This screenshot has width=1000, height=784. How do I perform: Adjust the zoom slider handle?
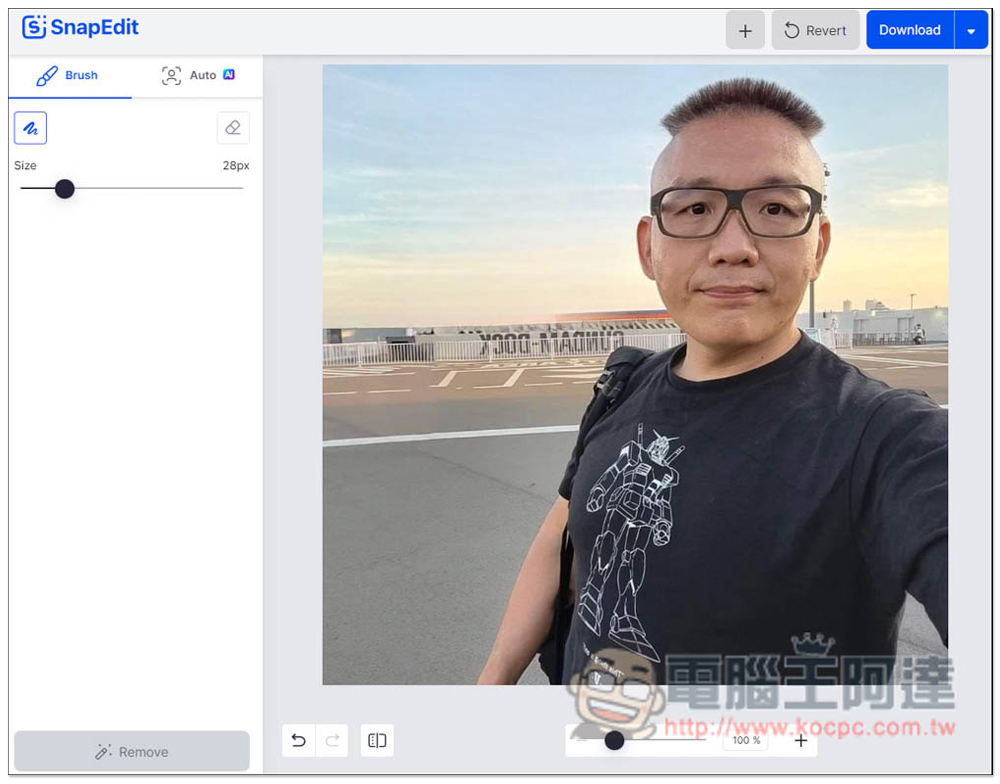coord(614,741)
